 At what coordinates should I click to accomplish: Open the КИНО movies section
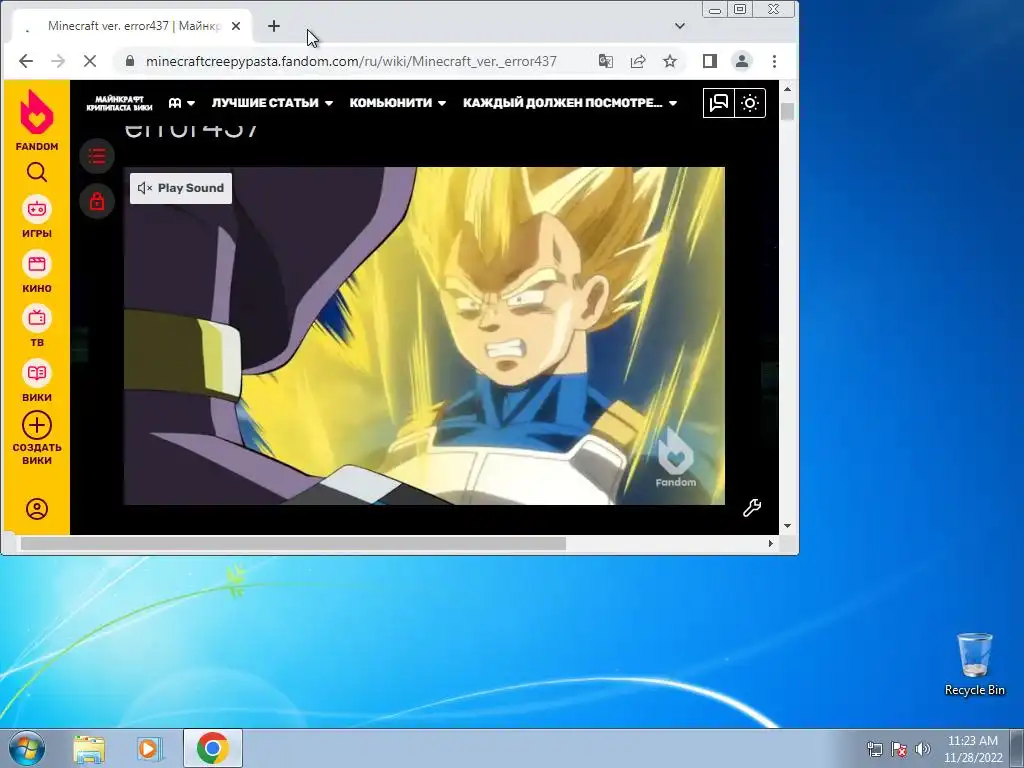(37, 272)
